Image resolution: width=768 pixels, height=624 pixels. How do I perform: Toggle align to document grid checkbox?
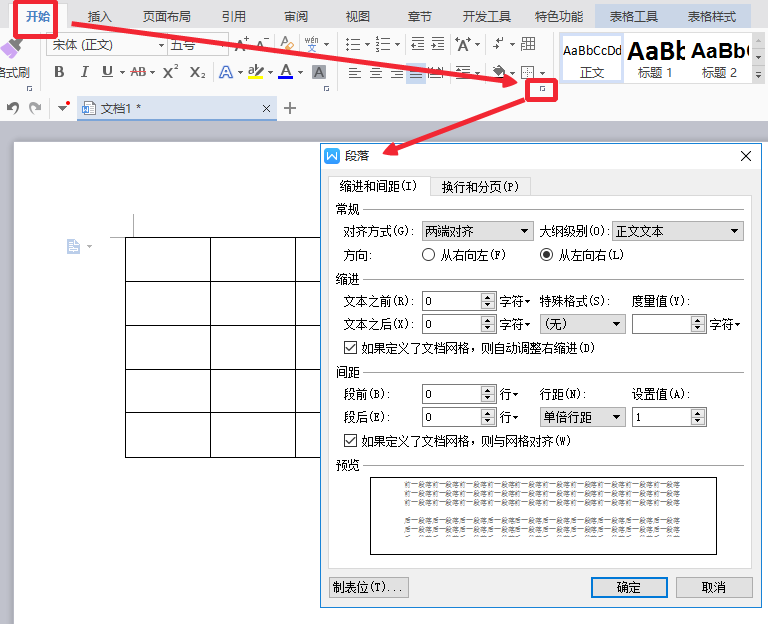click(x=350, y=440)
